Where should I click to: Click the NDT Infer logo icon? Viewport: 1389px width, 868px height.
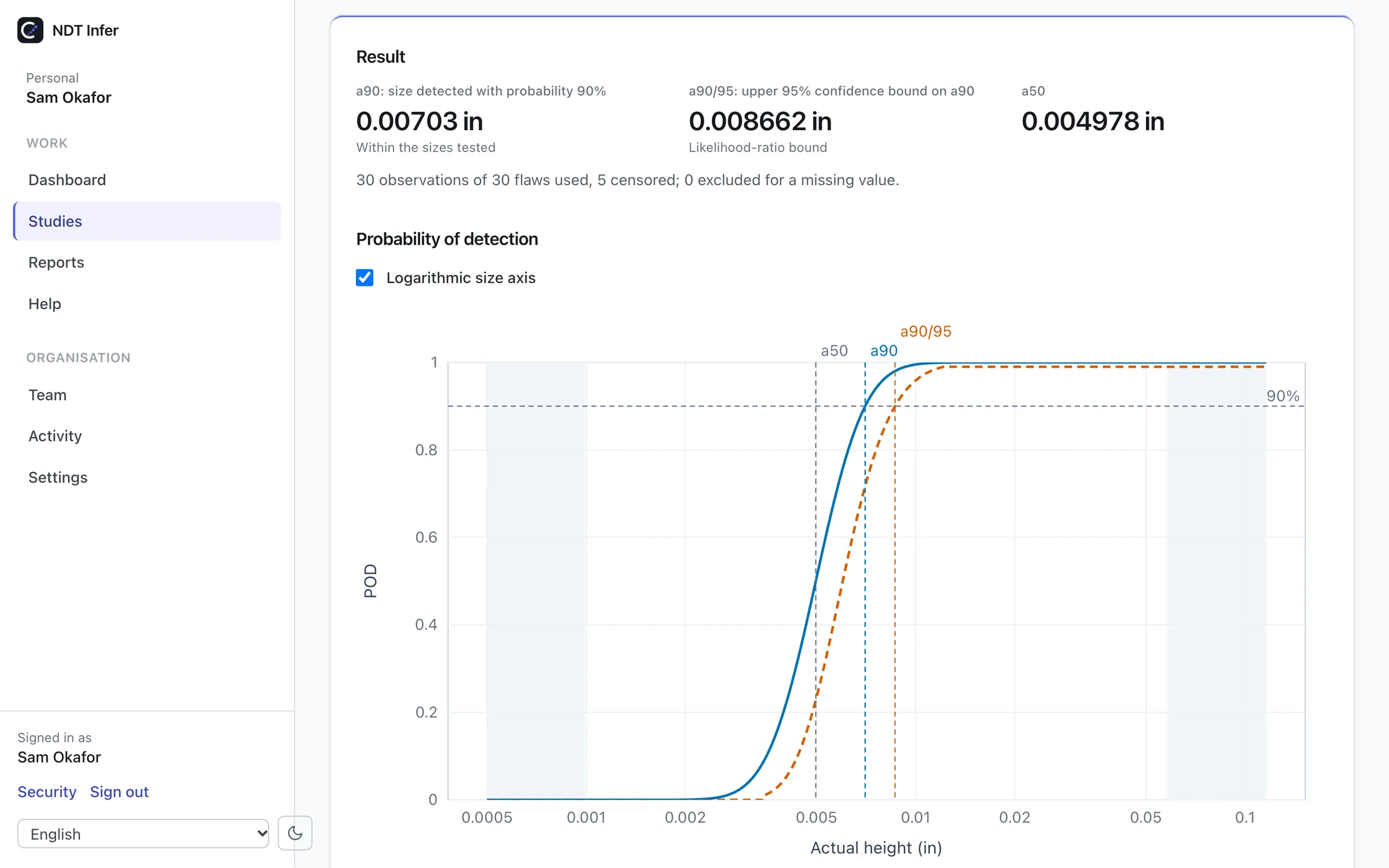pyautogui.click(x=30, y=30)
